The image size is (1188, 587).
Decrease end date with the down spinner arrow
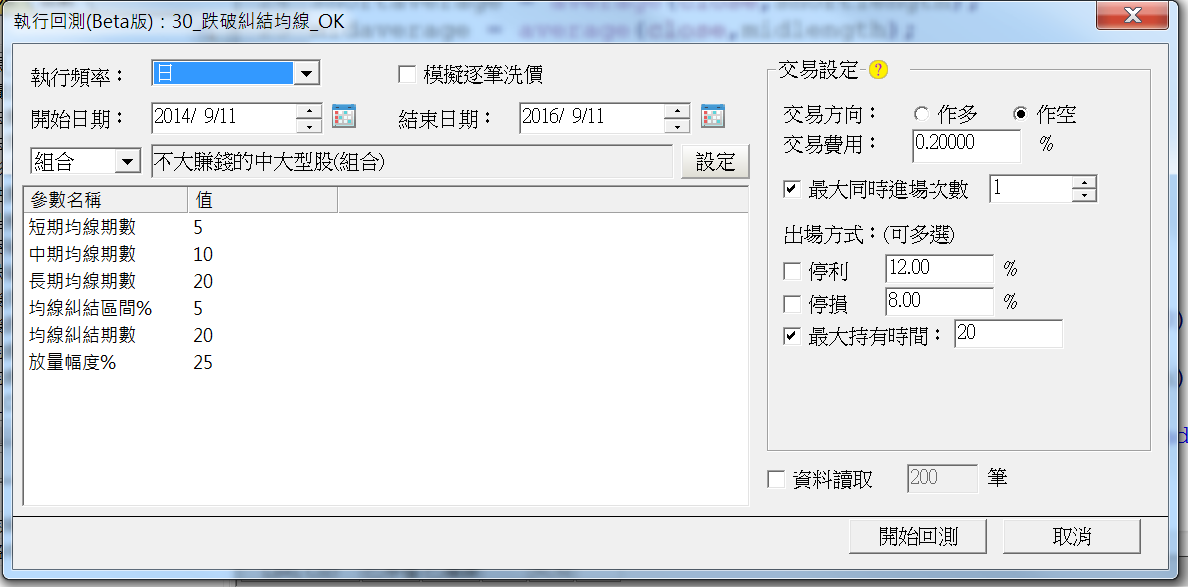(x=677, y=126)
